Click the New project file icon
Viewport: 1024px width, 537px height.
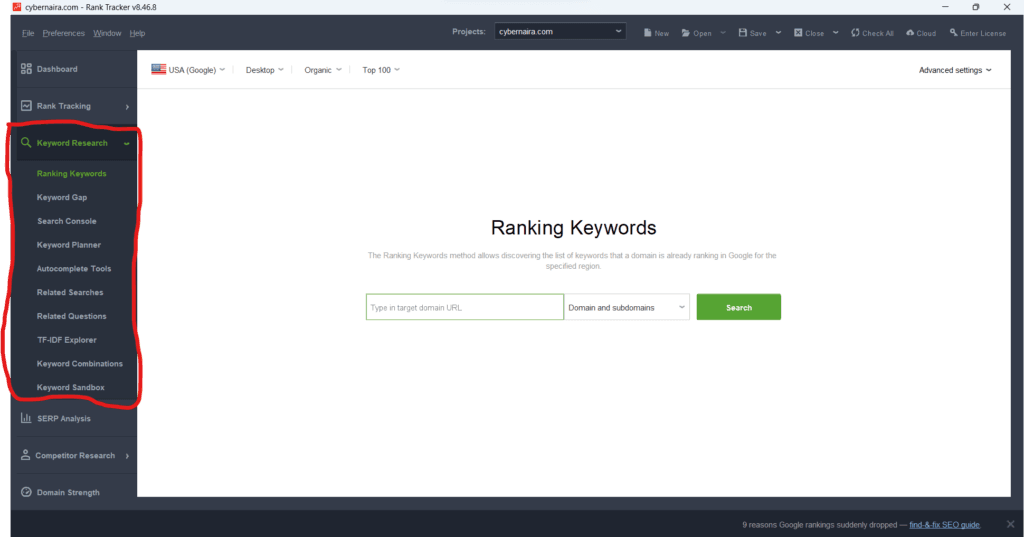pos(647,33)
